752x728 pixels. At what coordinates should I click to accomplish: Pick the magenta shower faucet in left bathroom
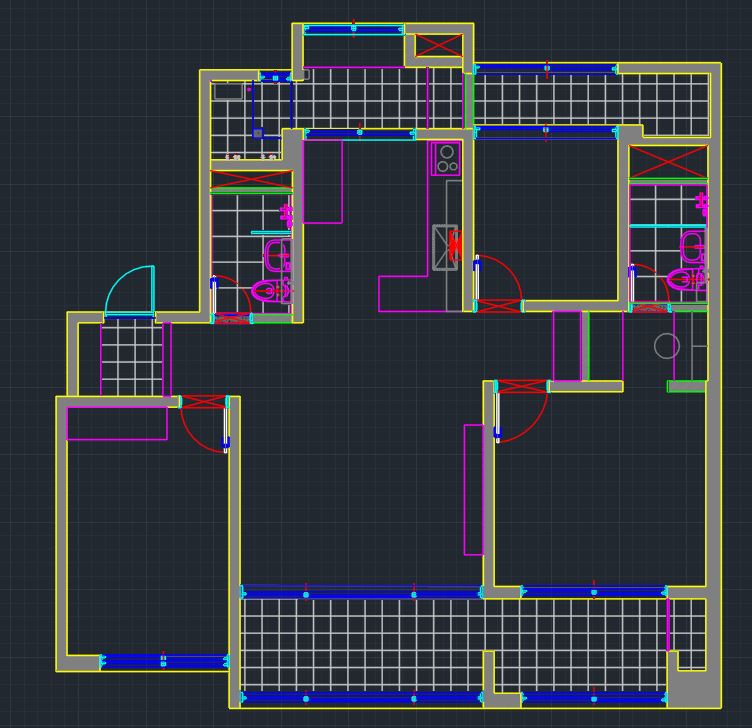[x=287, y=214]
